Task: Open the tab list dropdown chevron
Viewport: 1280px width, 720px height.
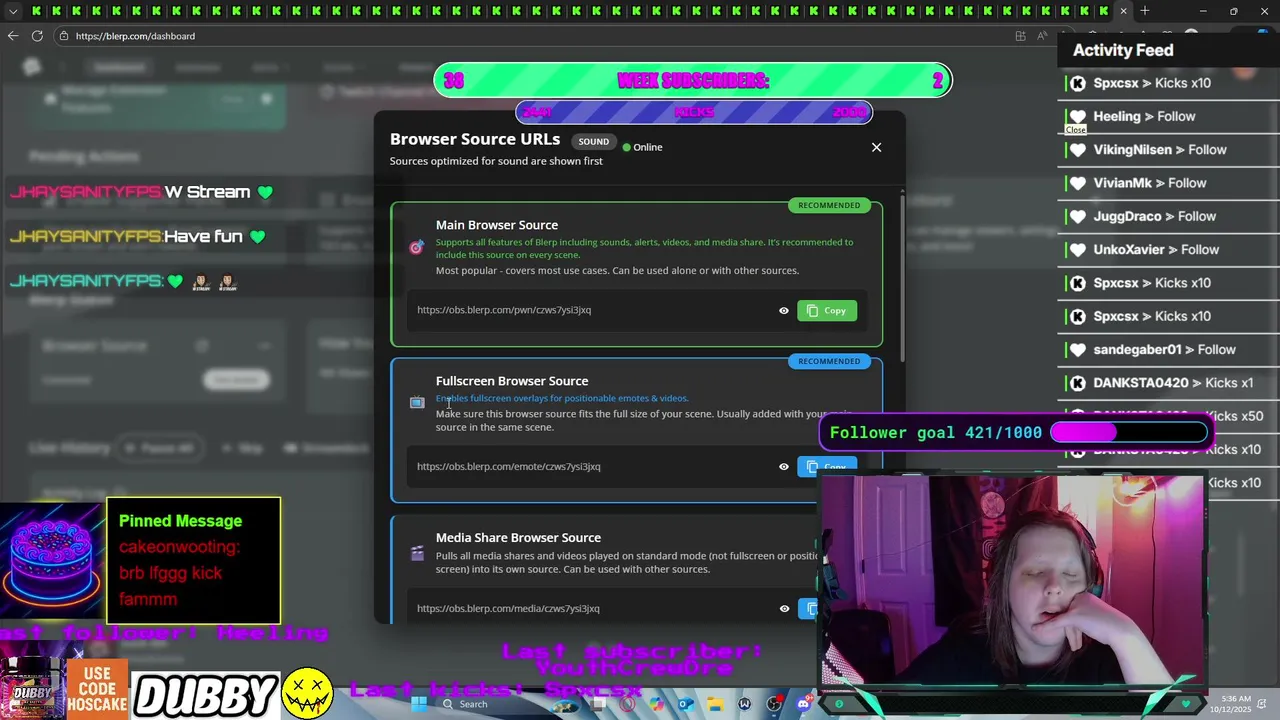Action: (x=13, y=11)
